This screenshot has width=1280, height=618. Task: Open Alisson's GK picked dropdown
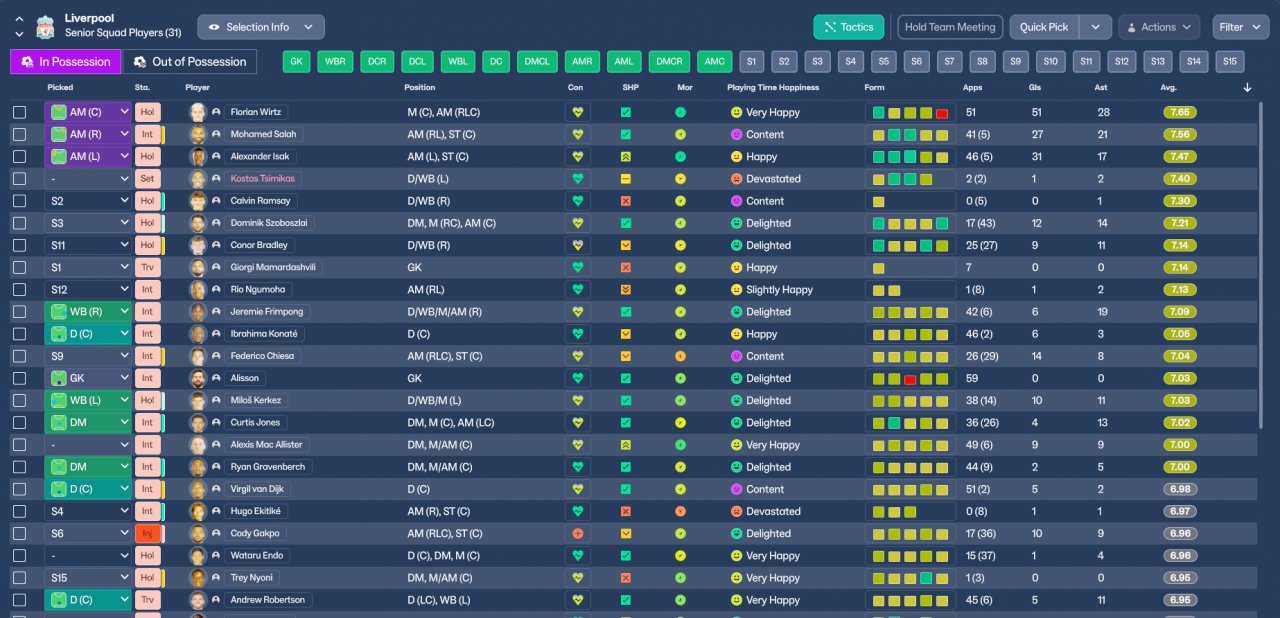coord(88,378)
